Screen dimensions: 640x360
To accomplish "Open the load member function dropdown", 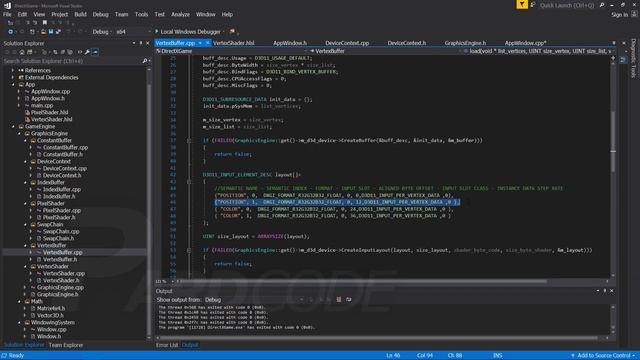I will (x=539, y=51).
